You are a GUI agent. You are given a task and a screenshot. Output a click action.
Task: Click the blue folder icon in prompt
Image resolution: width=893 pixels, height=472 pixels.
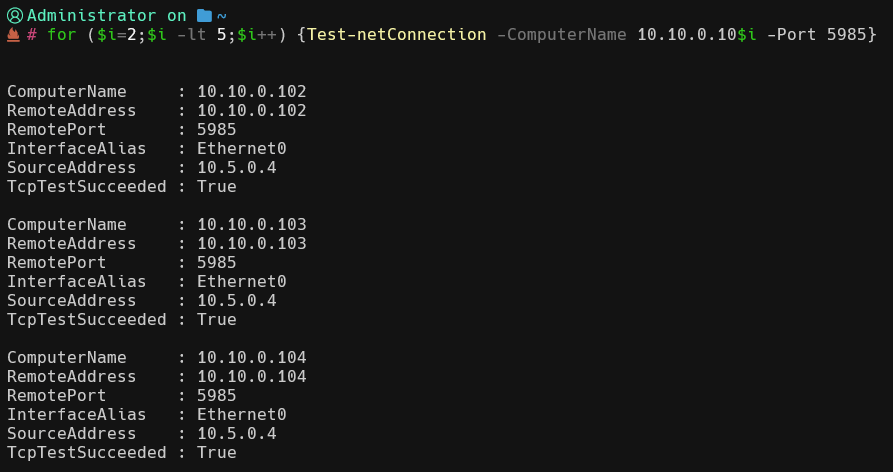tap(205, 15)
